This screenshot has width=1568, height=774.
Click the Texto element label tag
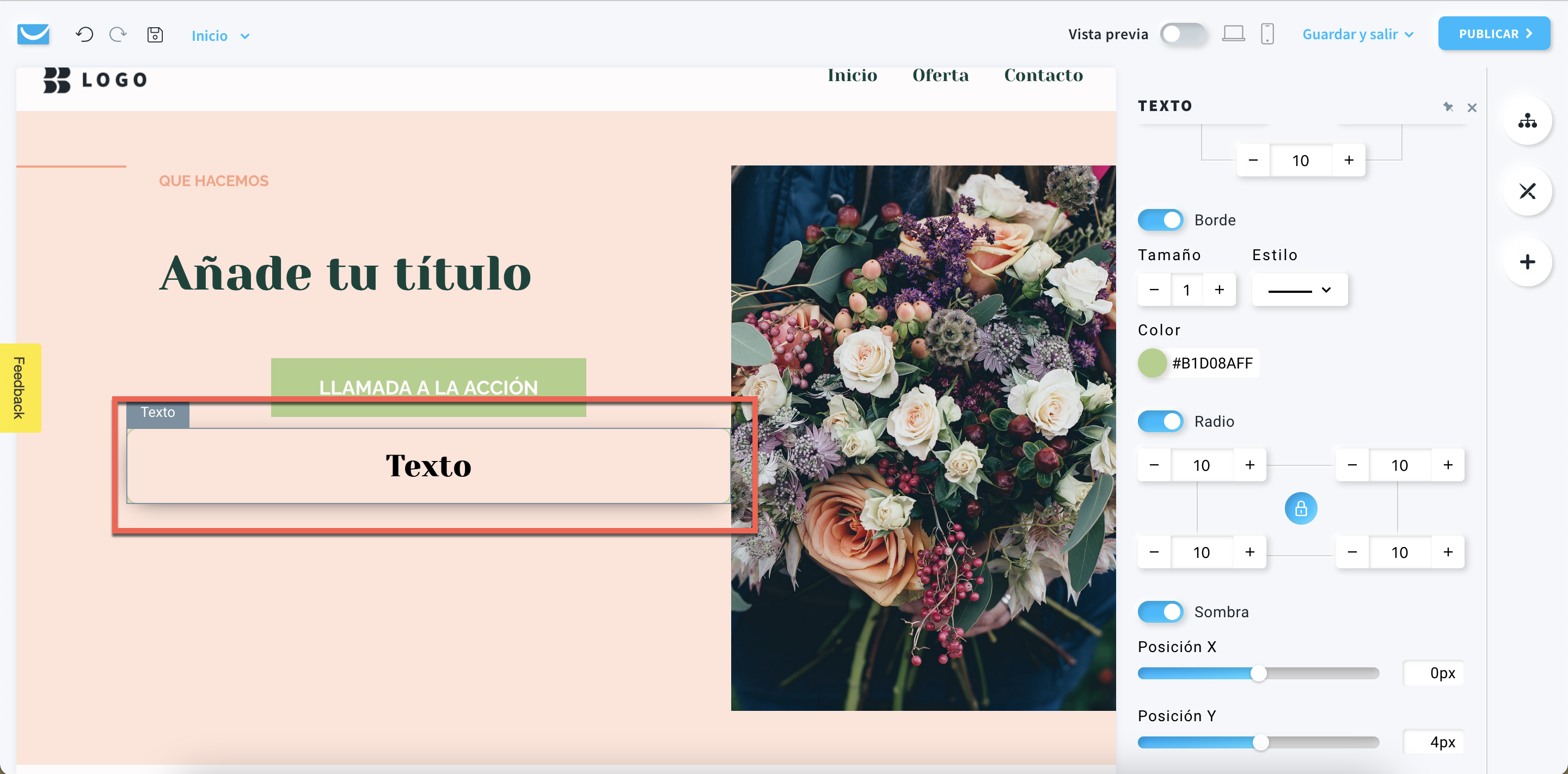[x=158, y=413]
